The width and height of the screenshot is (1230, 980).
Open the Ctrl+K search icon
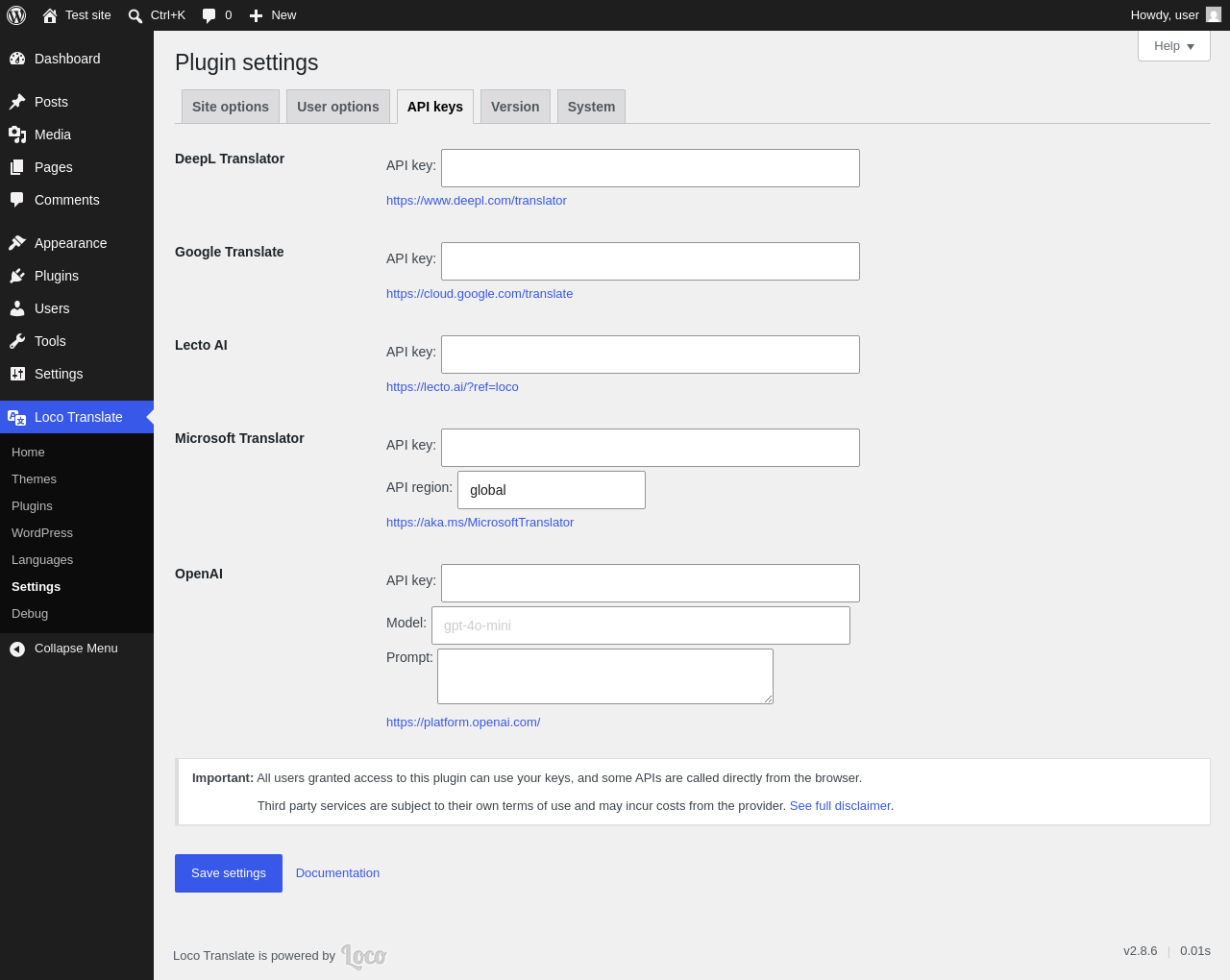point(135,15)
